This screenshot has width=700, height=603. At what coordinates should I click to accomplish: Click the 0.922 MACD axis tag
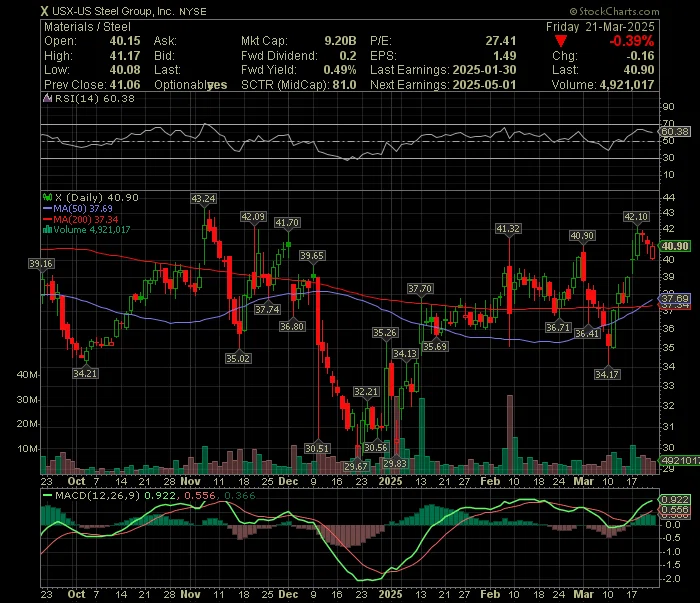pyautogui.click(x=675, y=500)
